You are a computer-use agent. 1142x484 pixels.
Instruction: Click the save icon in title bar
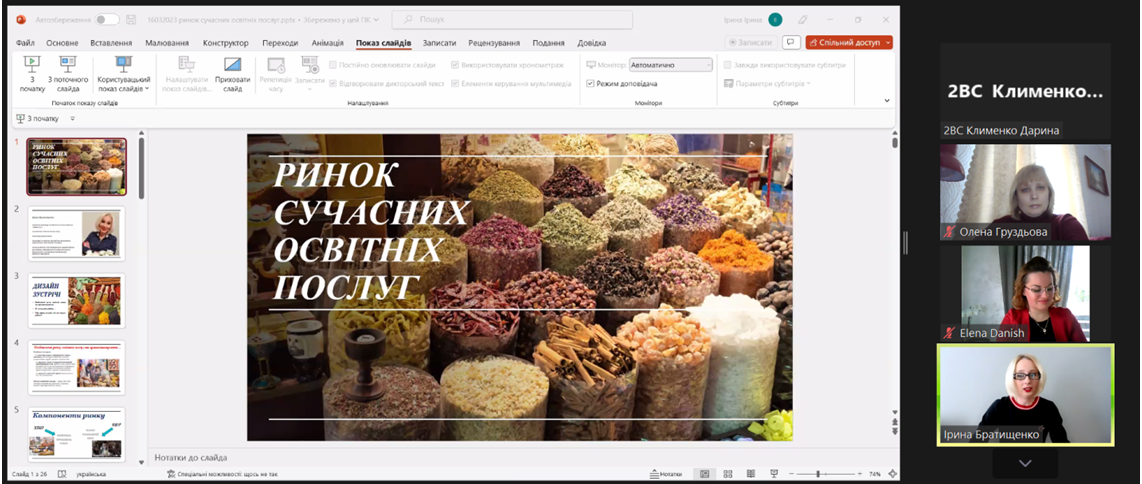point(130,19)
